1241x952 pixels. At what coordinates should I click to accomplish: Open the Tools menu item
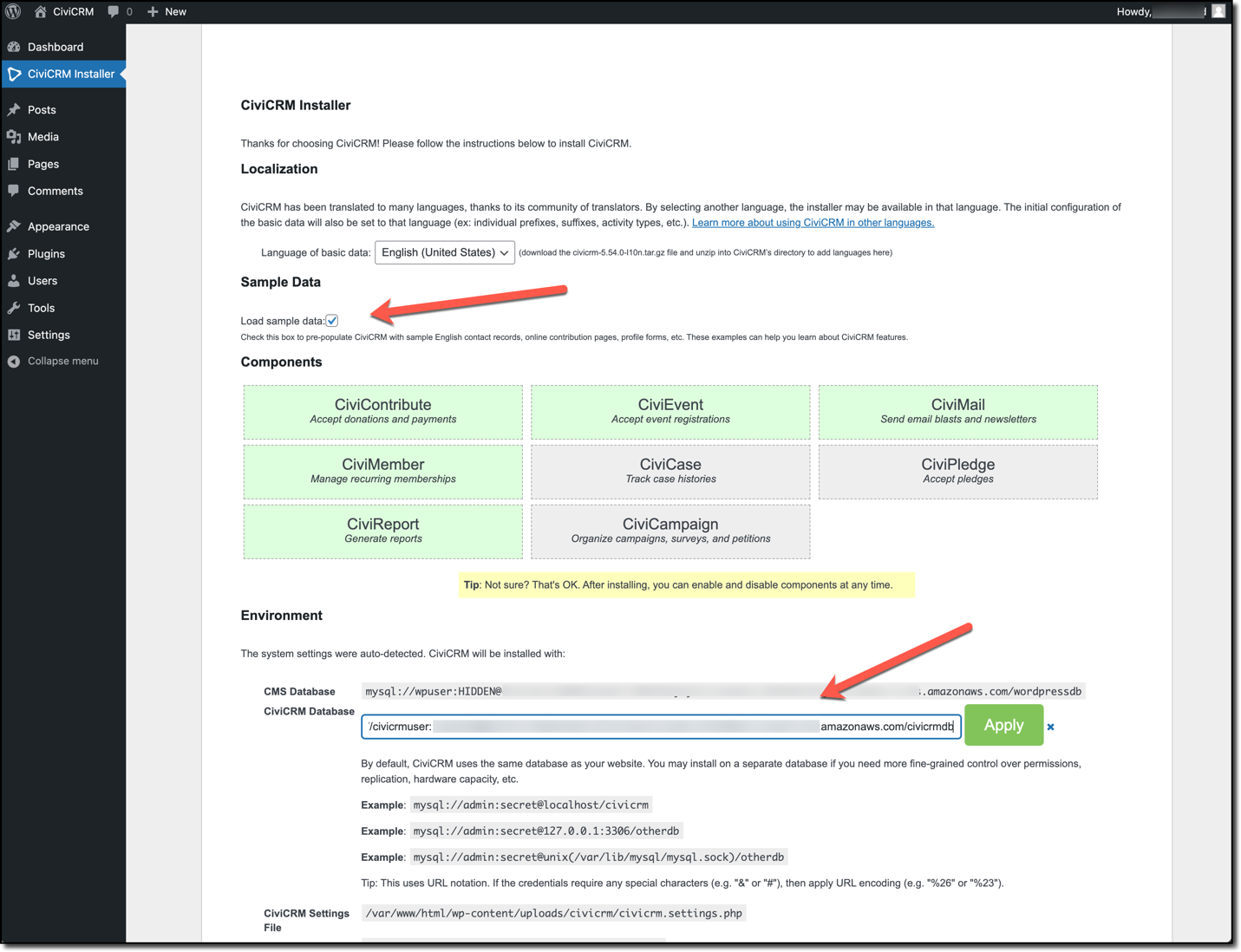point(41,308)
